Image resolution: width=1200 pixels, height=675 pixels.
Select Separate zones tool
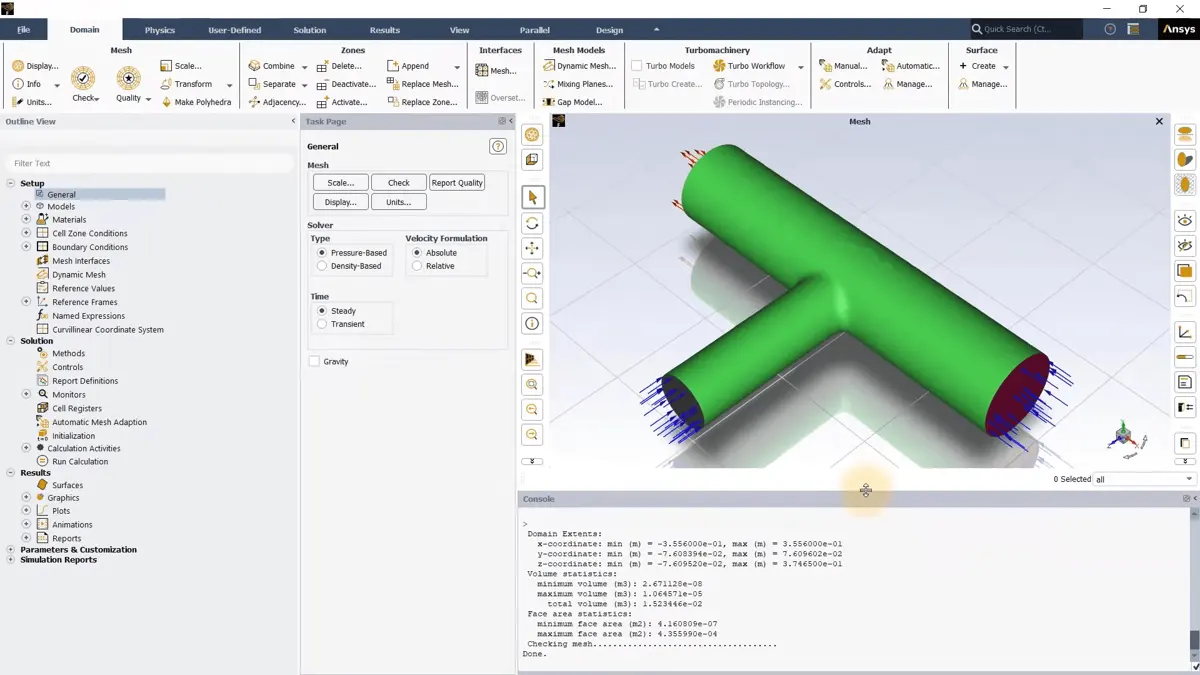(272, 84)
